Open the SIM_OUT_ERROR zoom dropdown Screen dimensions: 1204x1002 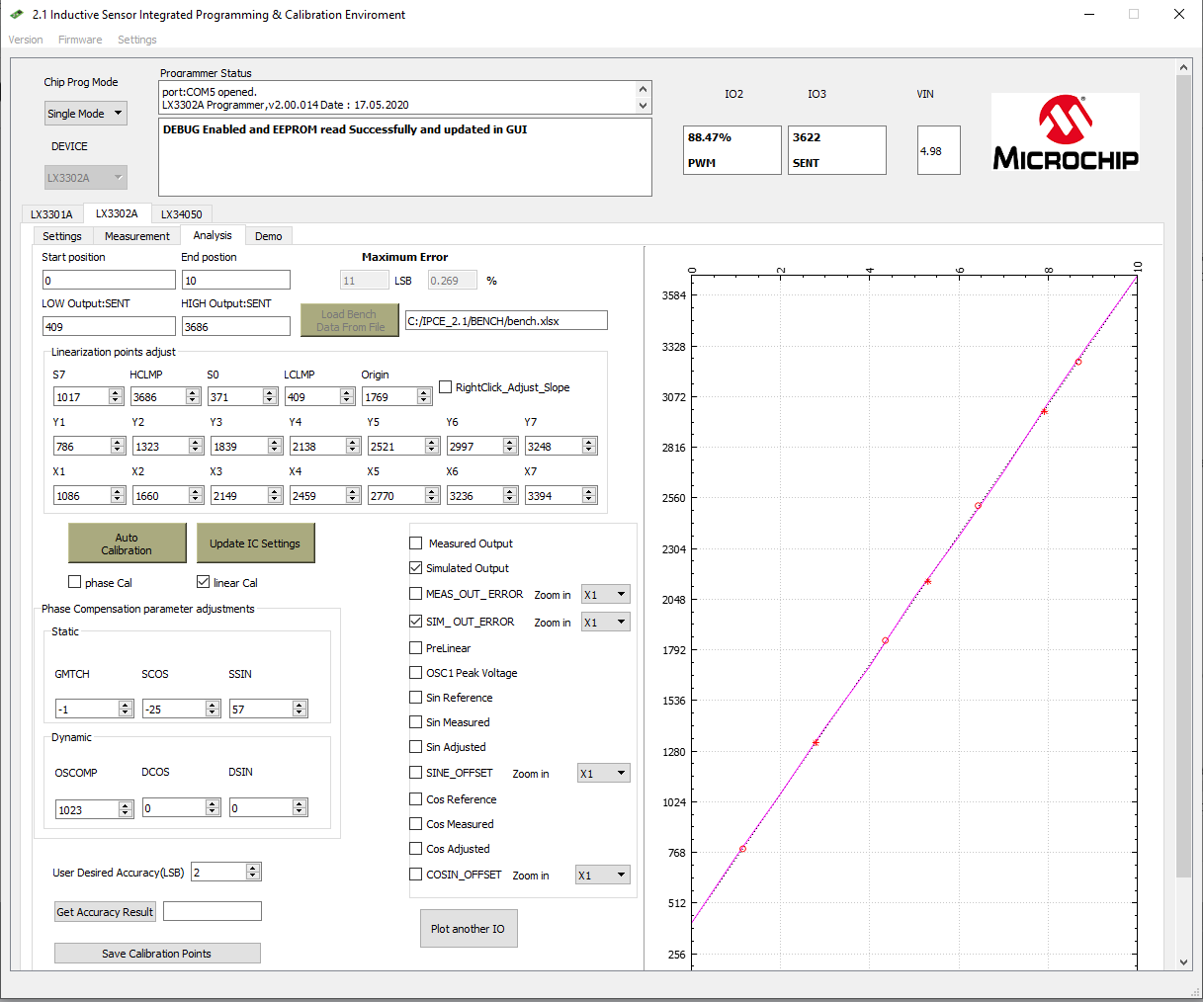tap(605, 622)
